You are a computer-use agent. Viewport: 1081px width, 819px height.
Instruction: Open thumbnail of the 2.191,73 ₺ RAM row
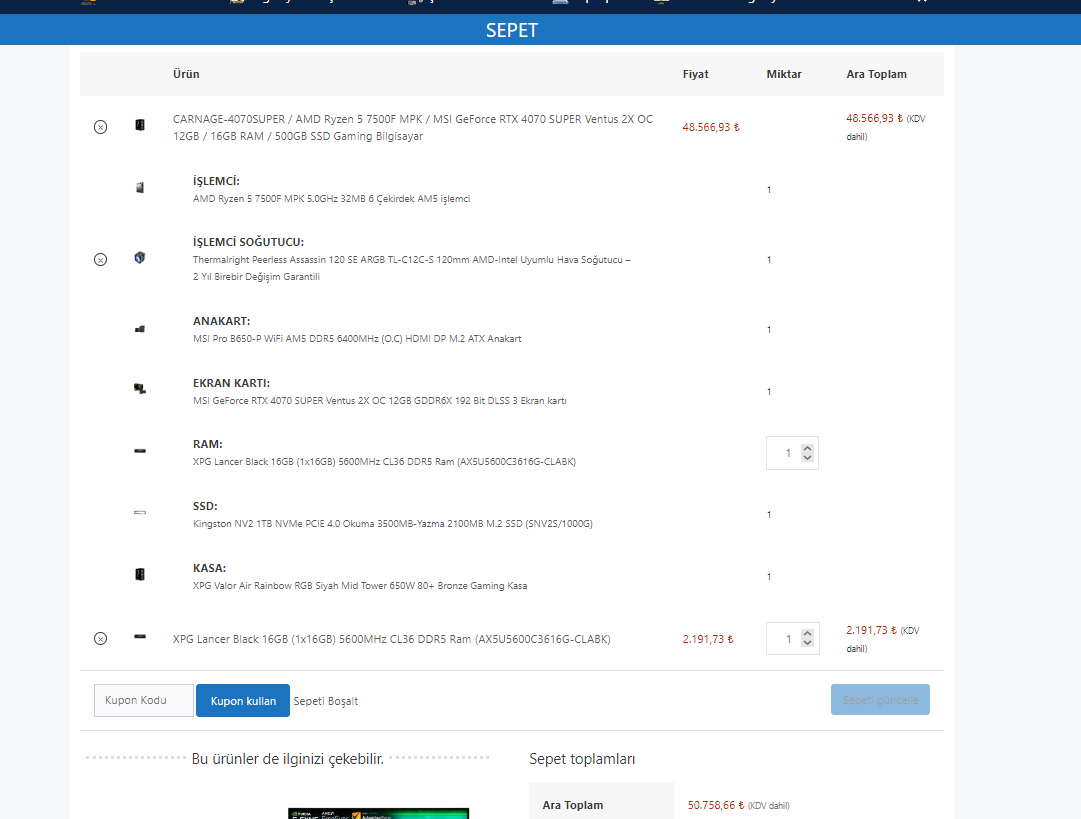140,636
